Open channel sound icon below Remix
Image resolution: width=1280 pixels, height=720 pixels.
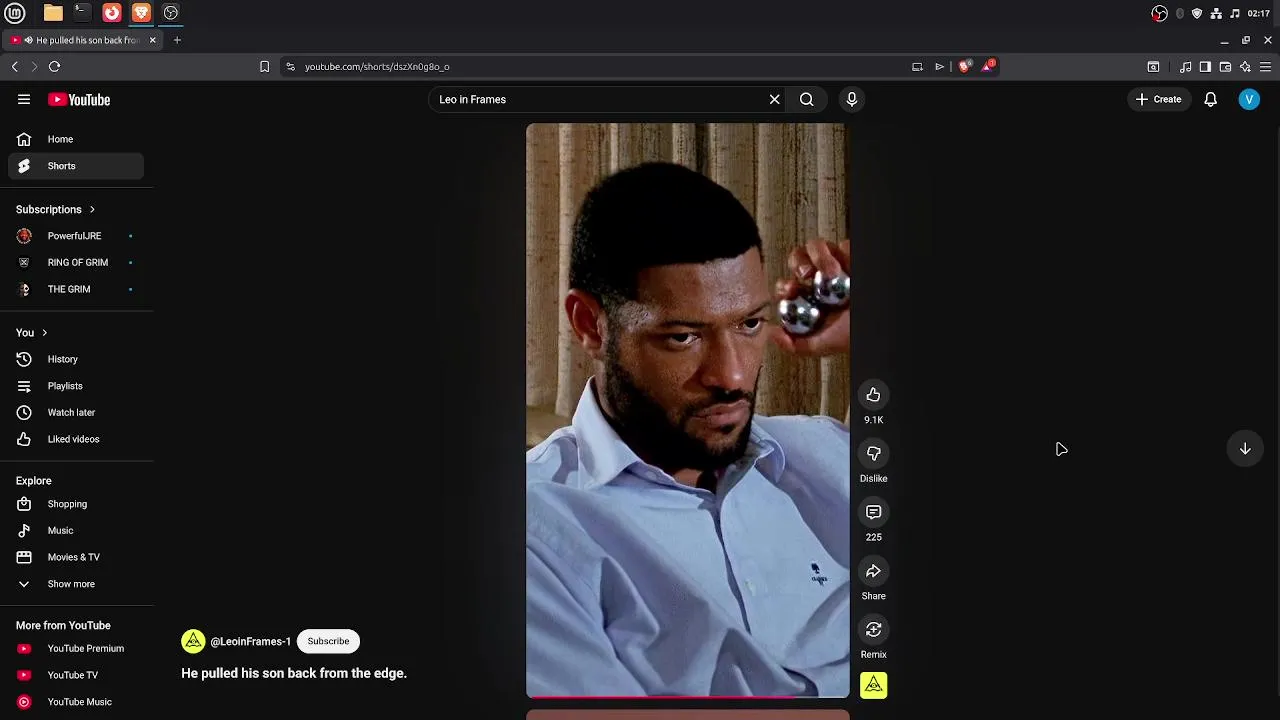tap(873, 685)
